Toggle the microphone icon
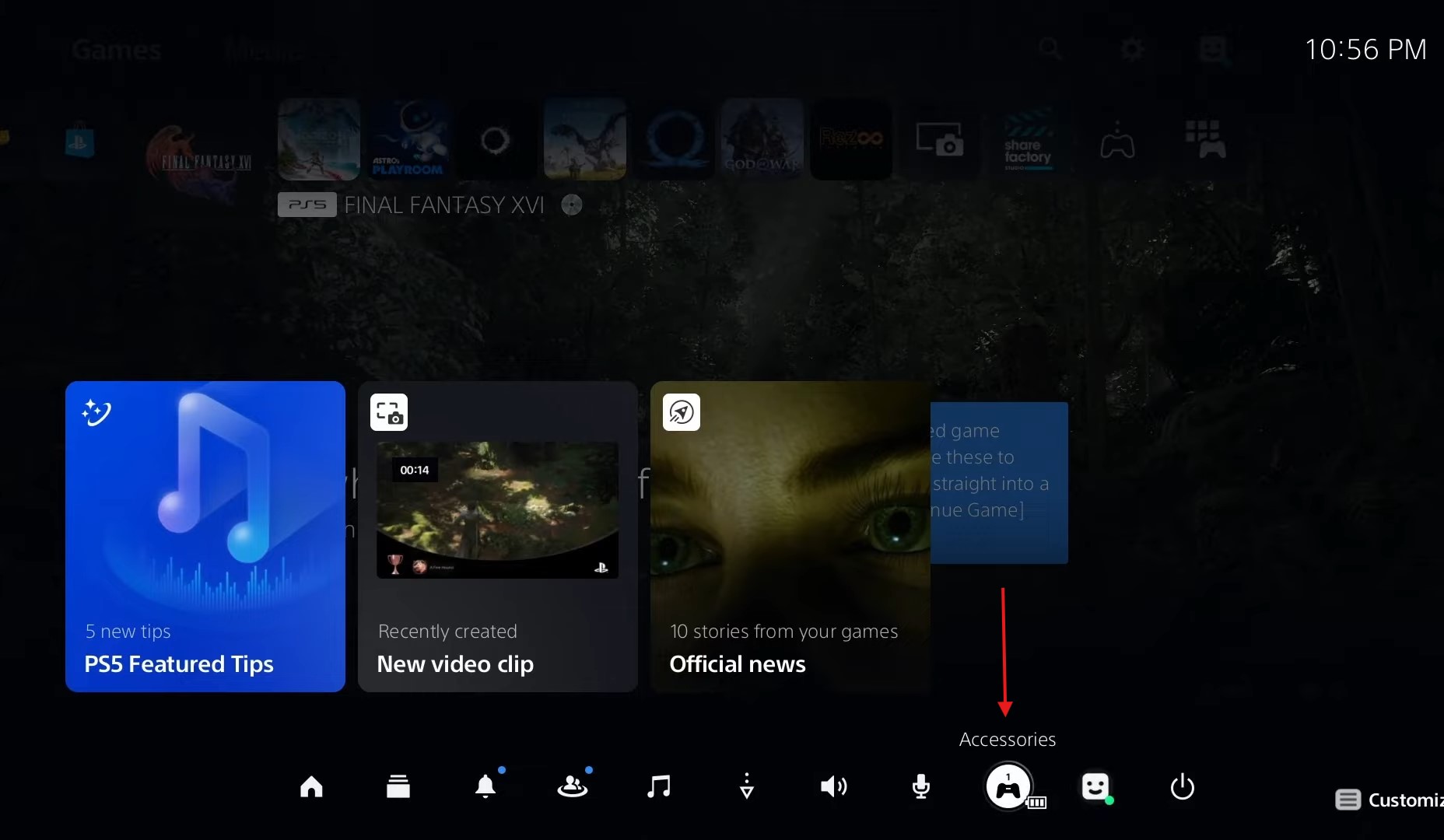This screenshot has width=1444, height=840. tap(921, 787)
